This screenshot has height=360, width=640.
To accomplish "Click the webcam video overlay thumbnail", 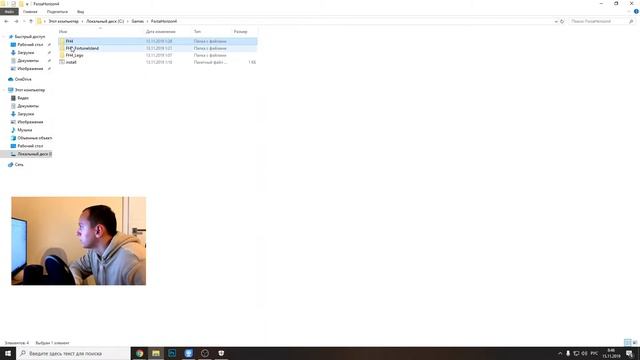I will point(78,241).
